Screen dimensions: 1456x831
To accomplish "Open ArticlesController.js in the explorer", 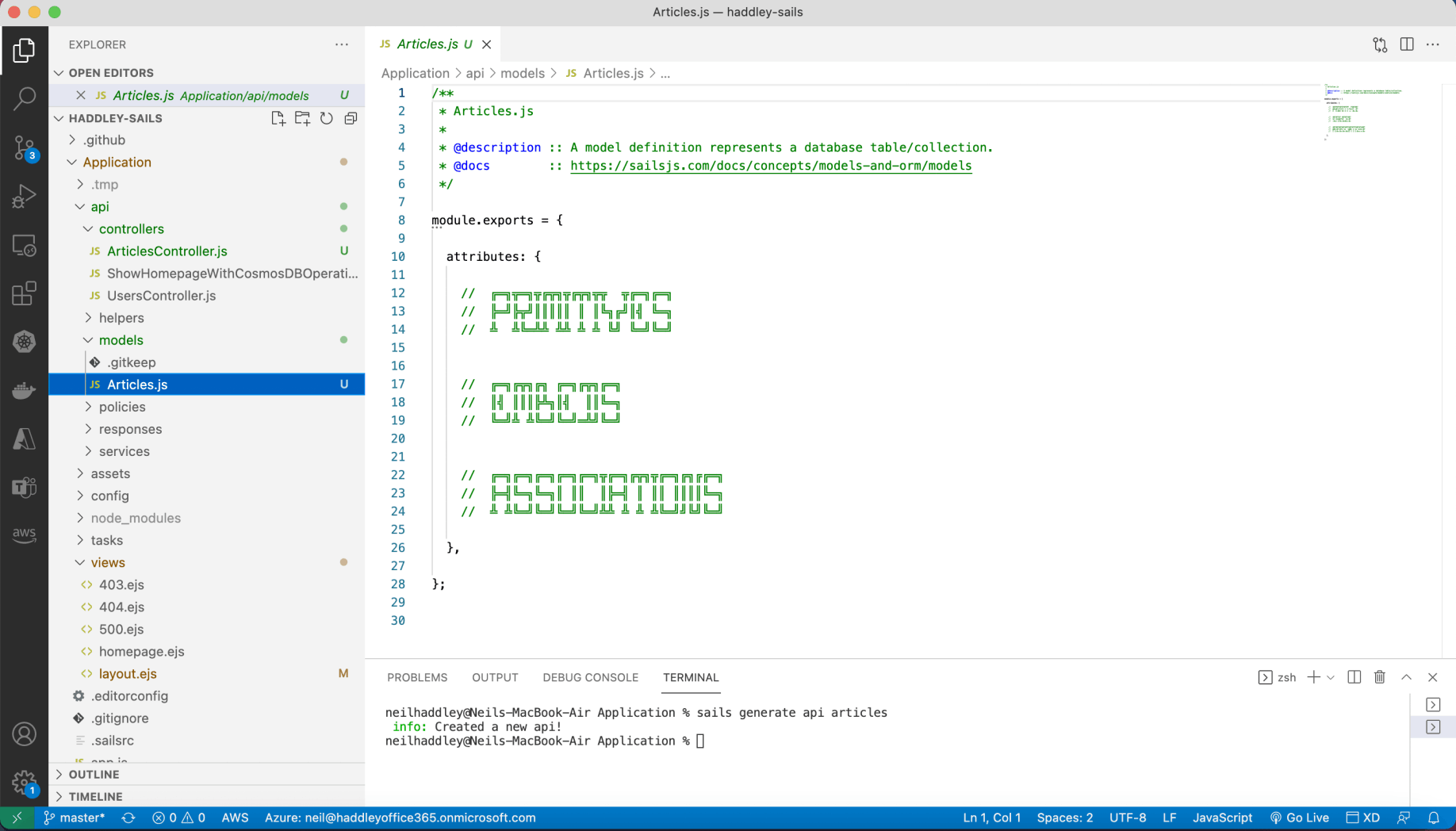I will [167, 251].
